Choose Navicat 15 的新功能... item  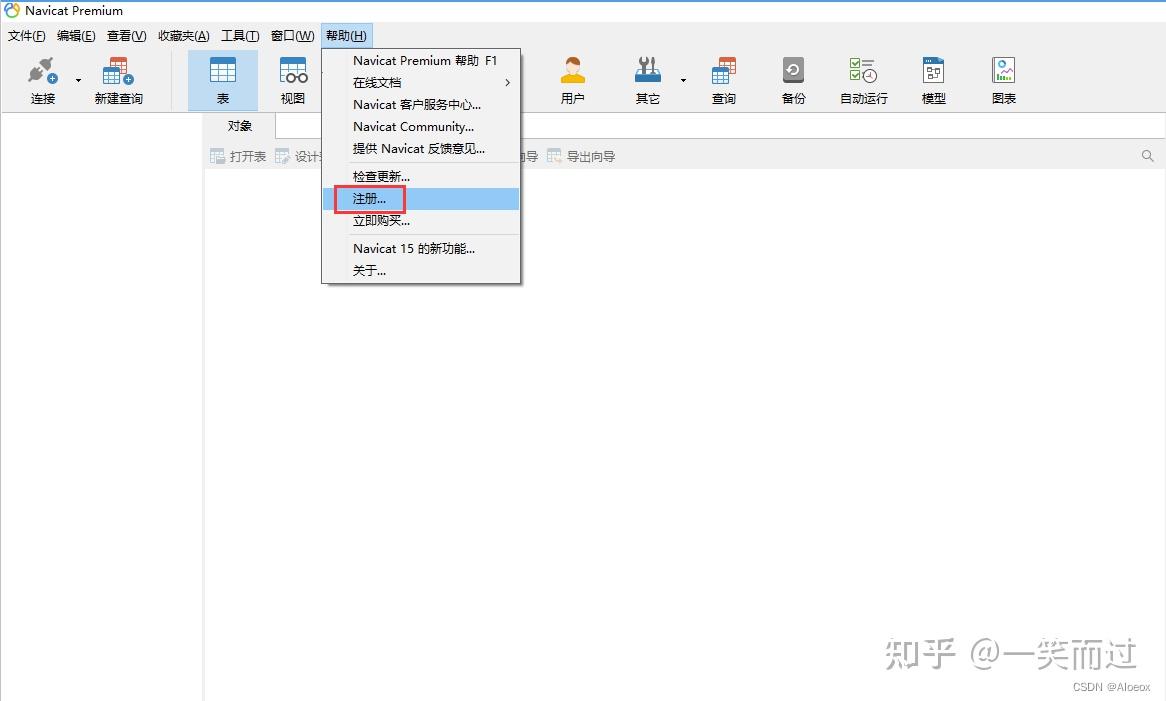[421, 248]
